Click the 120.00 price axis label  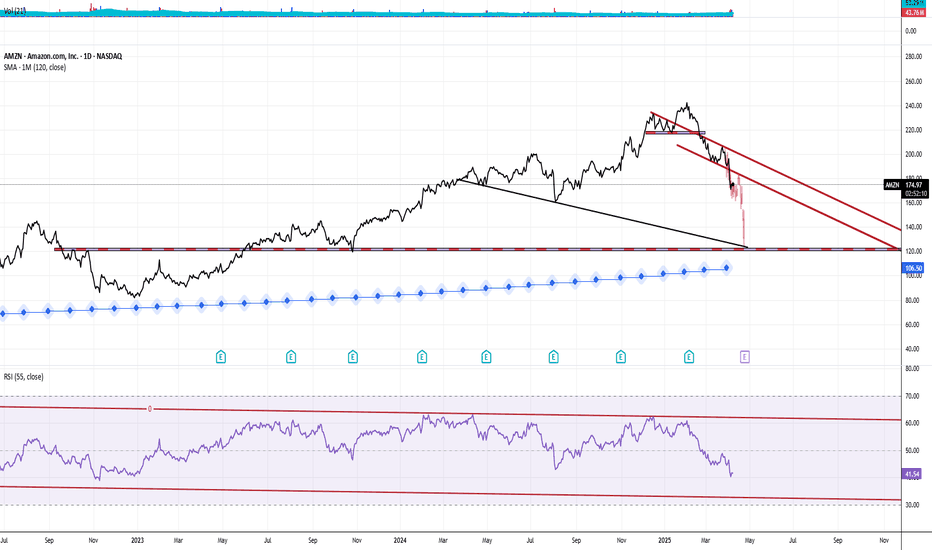pos(914,252)
